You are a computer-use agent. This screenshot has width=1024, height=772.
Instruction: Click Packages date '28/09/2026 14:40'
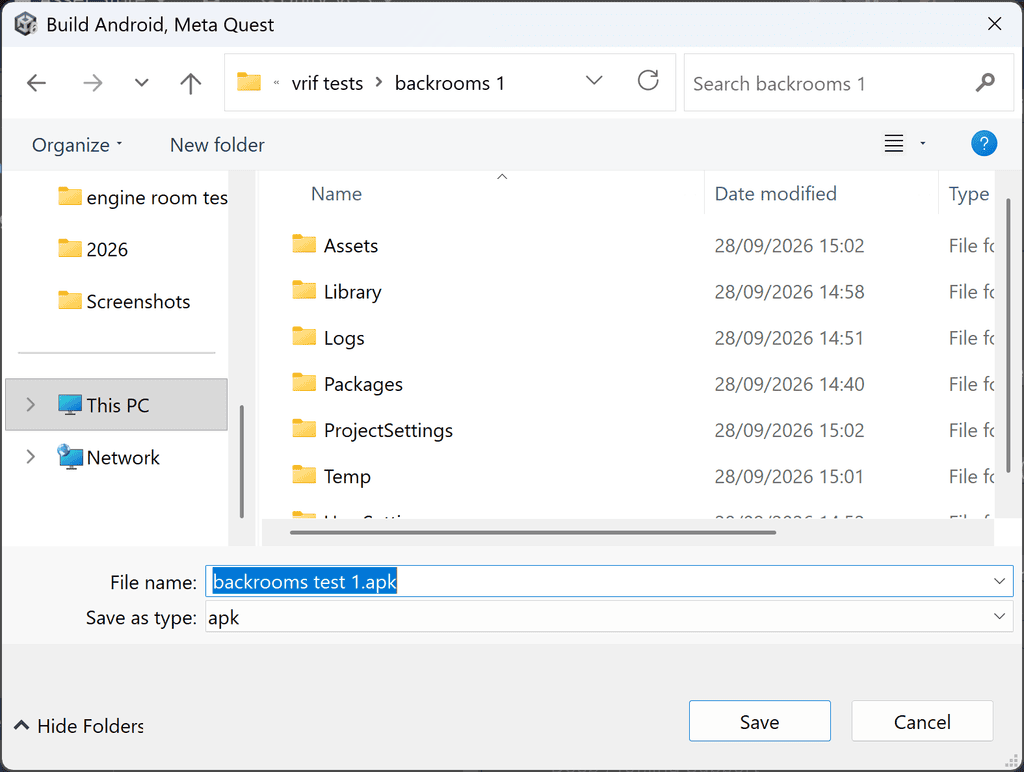coord(789,385)
